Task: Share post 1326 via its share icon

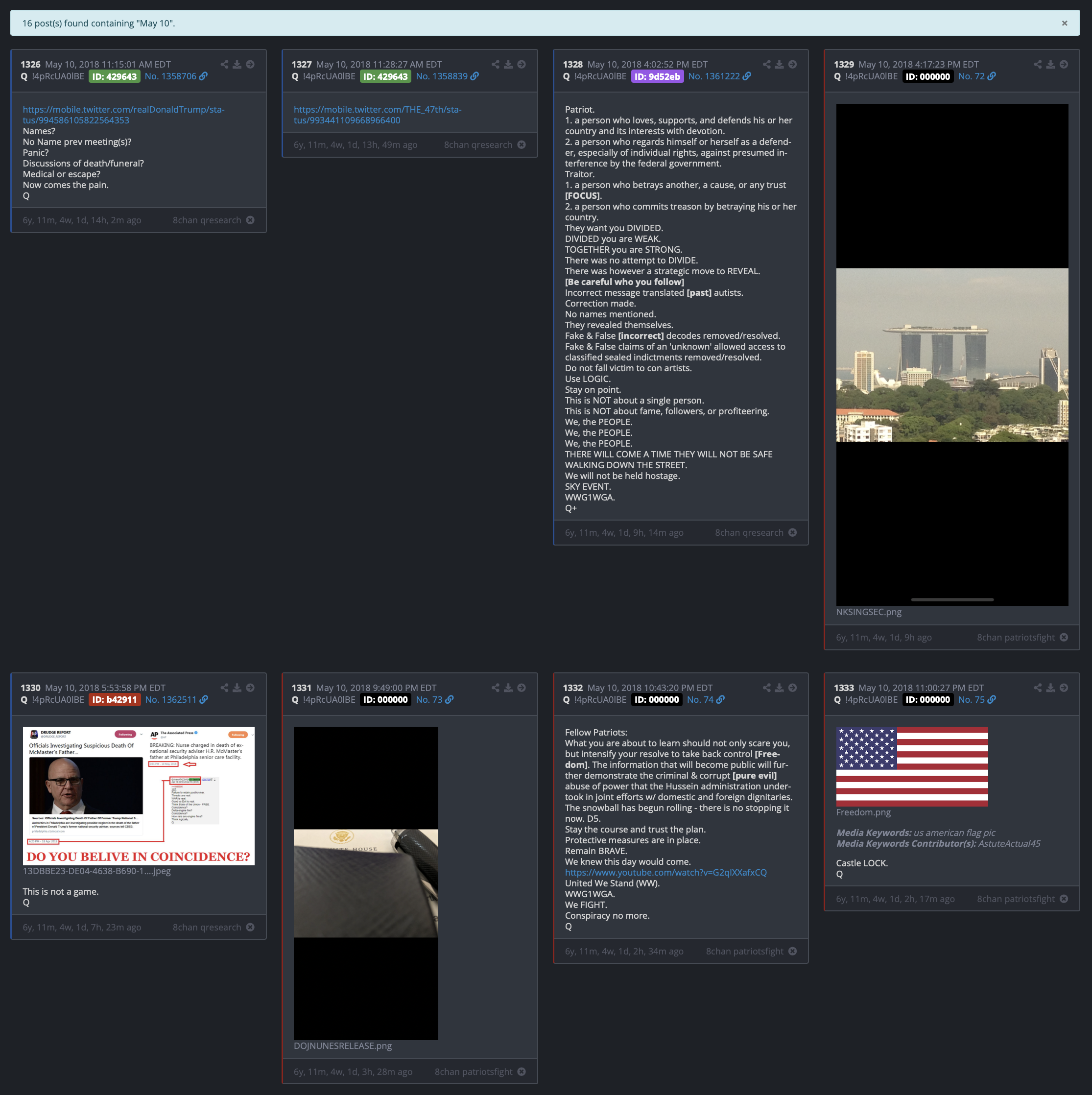Action: [224, 65]
